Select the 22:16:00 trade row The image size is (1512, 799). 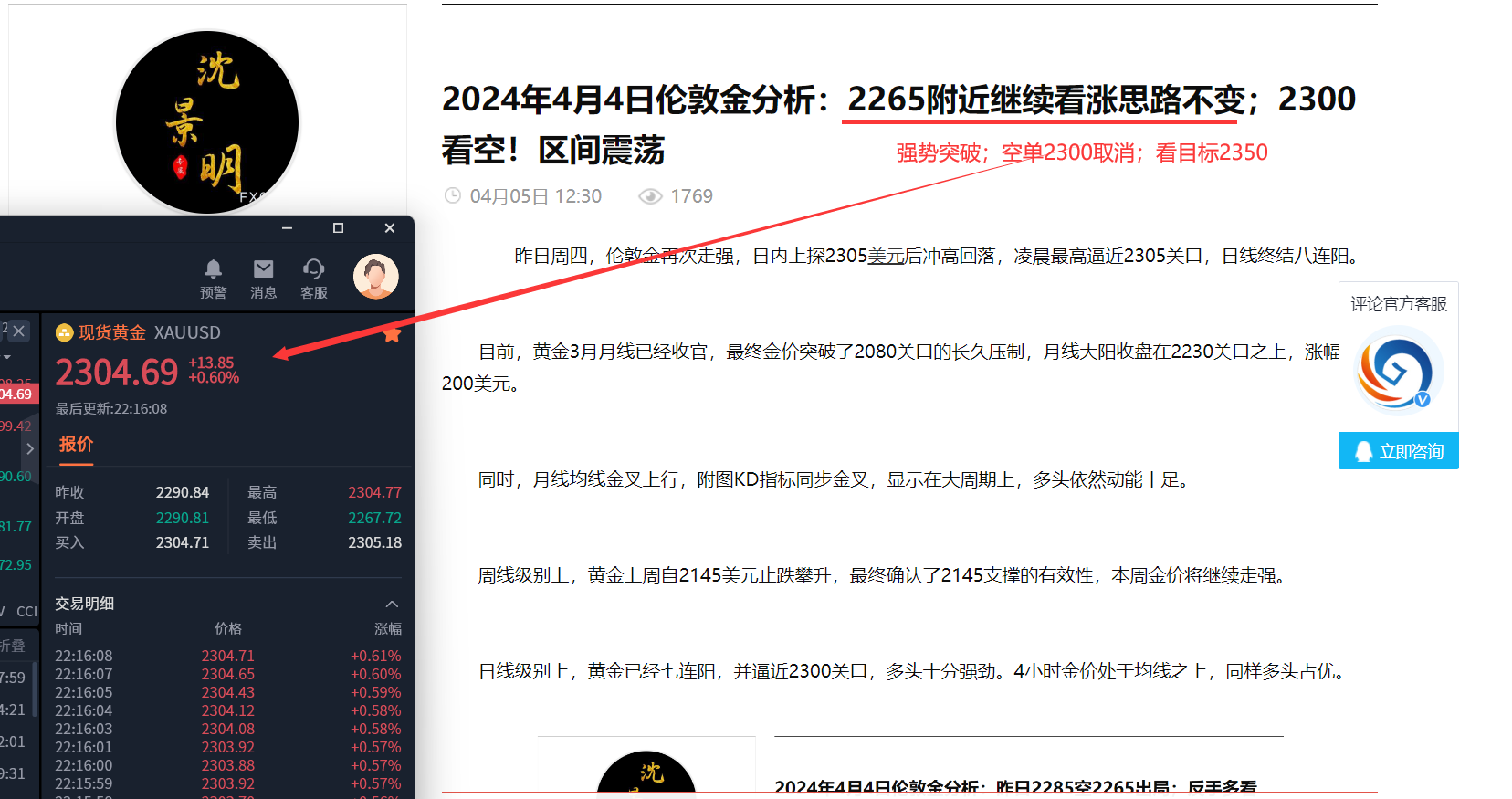(227, 765)
